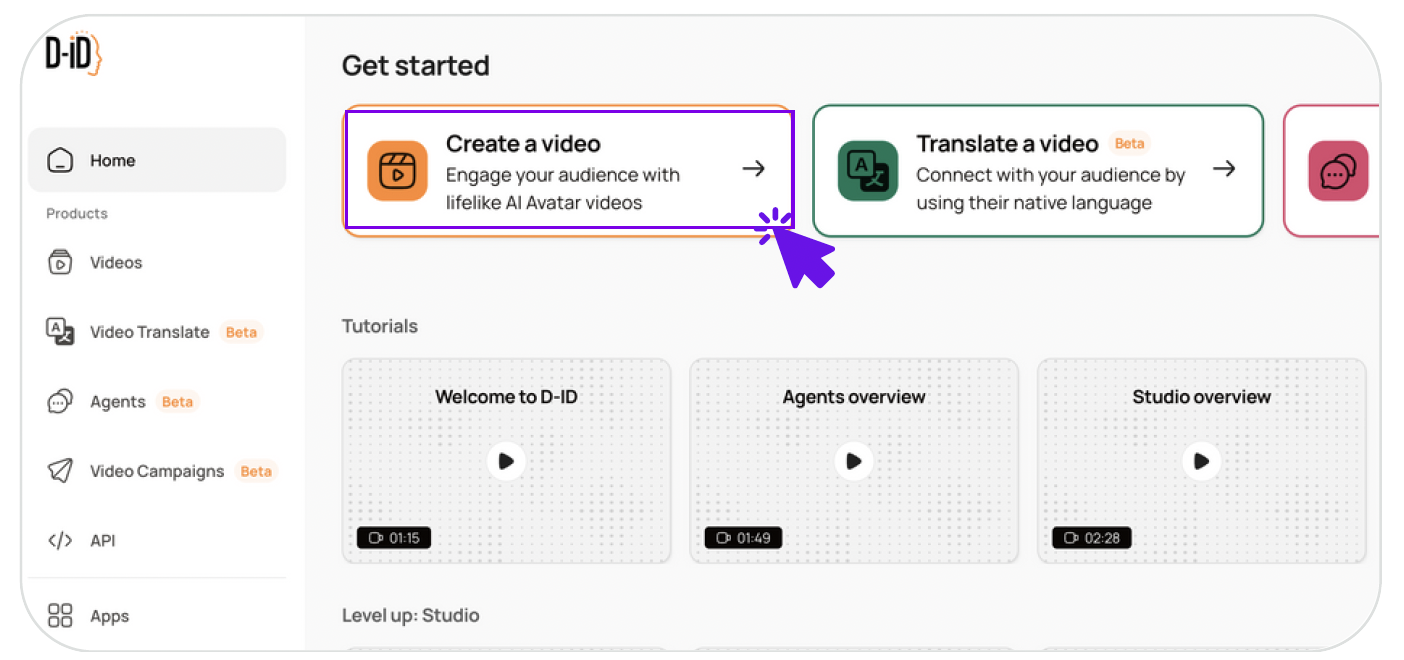
Task: Click the API code brackets icon
Action: (x=61, y=541)
